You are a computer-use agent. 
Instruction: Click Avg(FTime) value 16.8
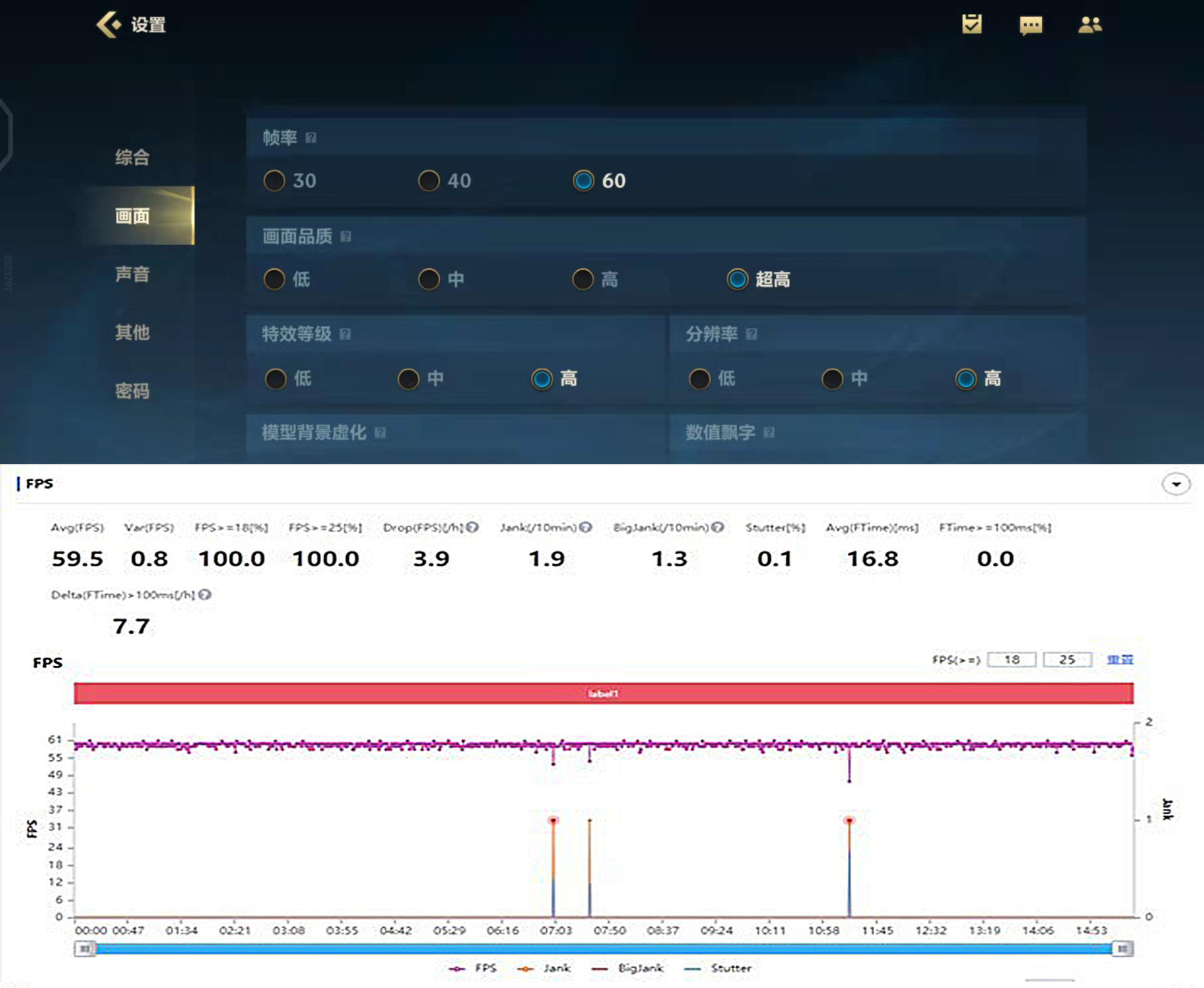click(872, 559)
